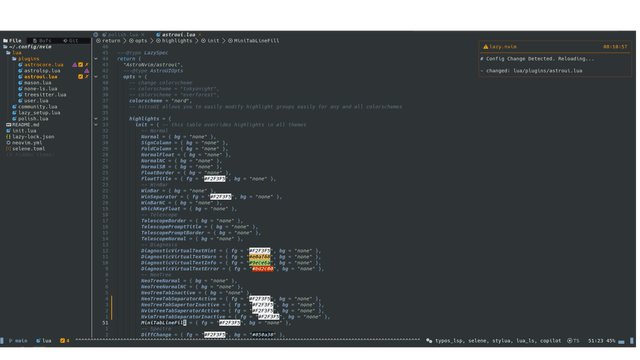640x360 pixels.
Task: Click the statusline scroll position bar after 45%
Action: pos(621,342)
